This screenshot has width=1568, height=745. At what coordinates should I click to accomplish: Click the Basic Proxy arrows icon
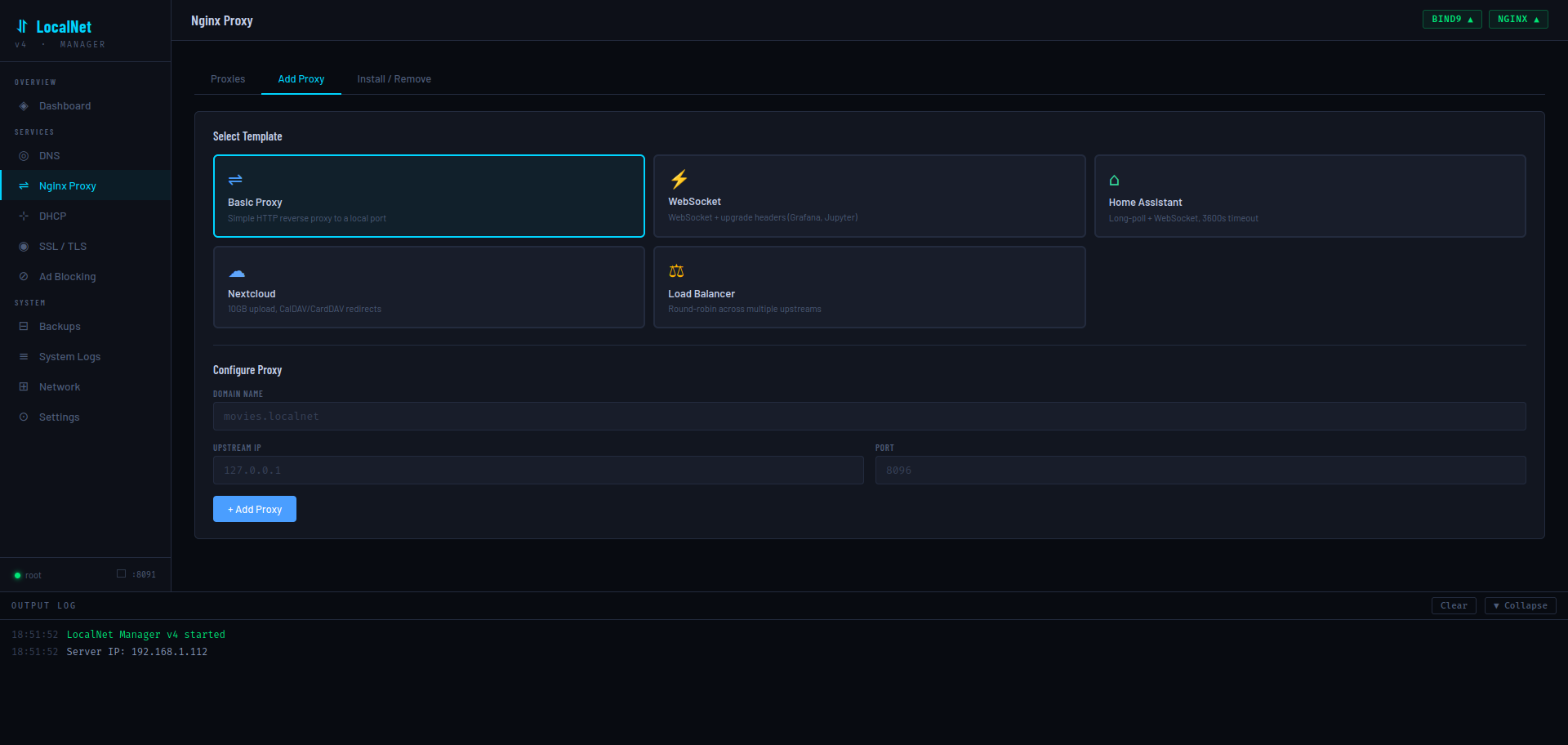point(235,180)
